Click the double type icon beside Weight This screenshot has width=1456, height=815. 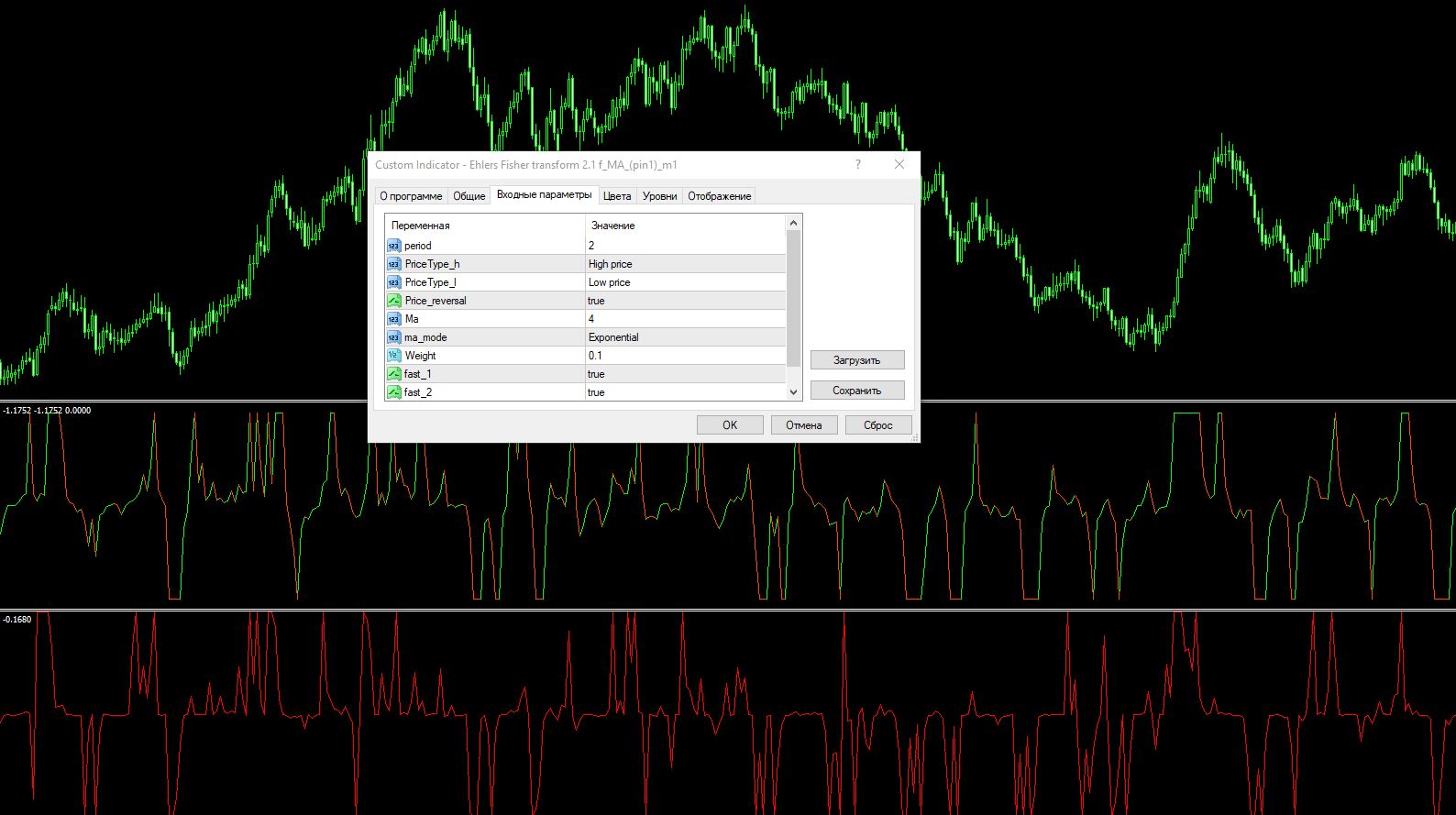tap(393, 356)
